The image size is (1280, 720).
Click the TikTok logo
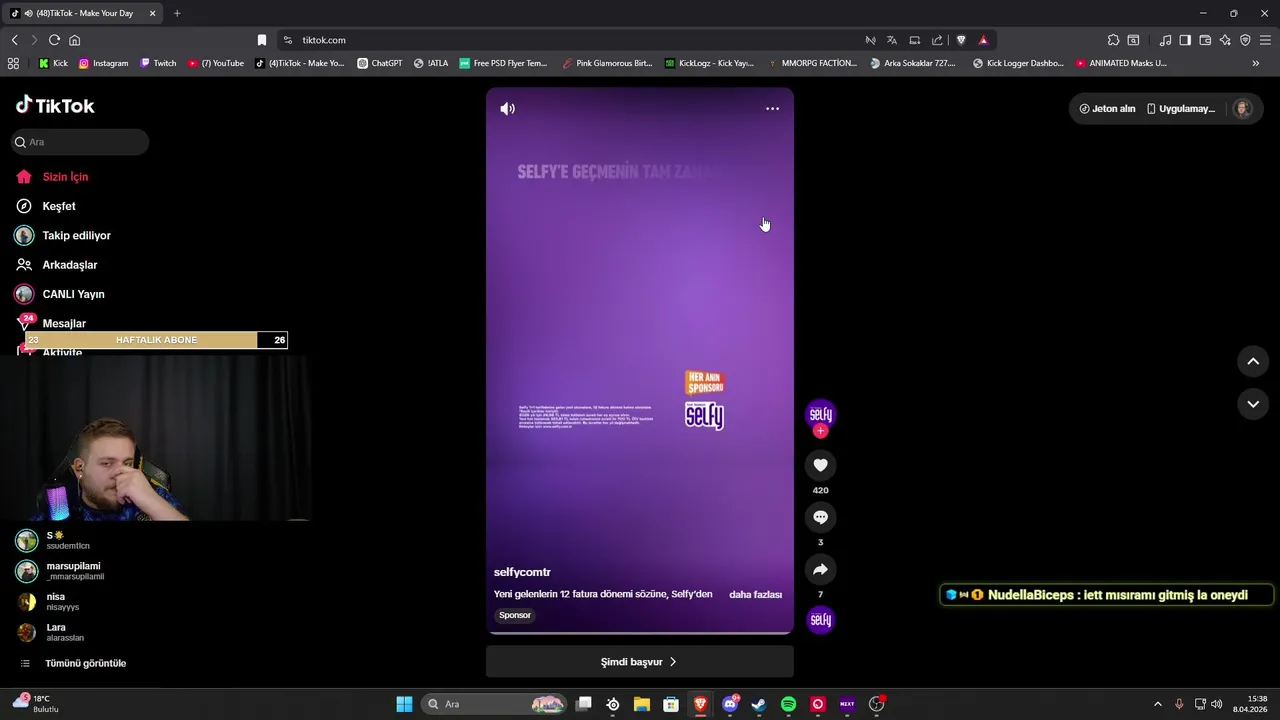[55, 105]
